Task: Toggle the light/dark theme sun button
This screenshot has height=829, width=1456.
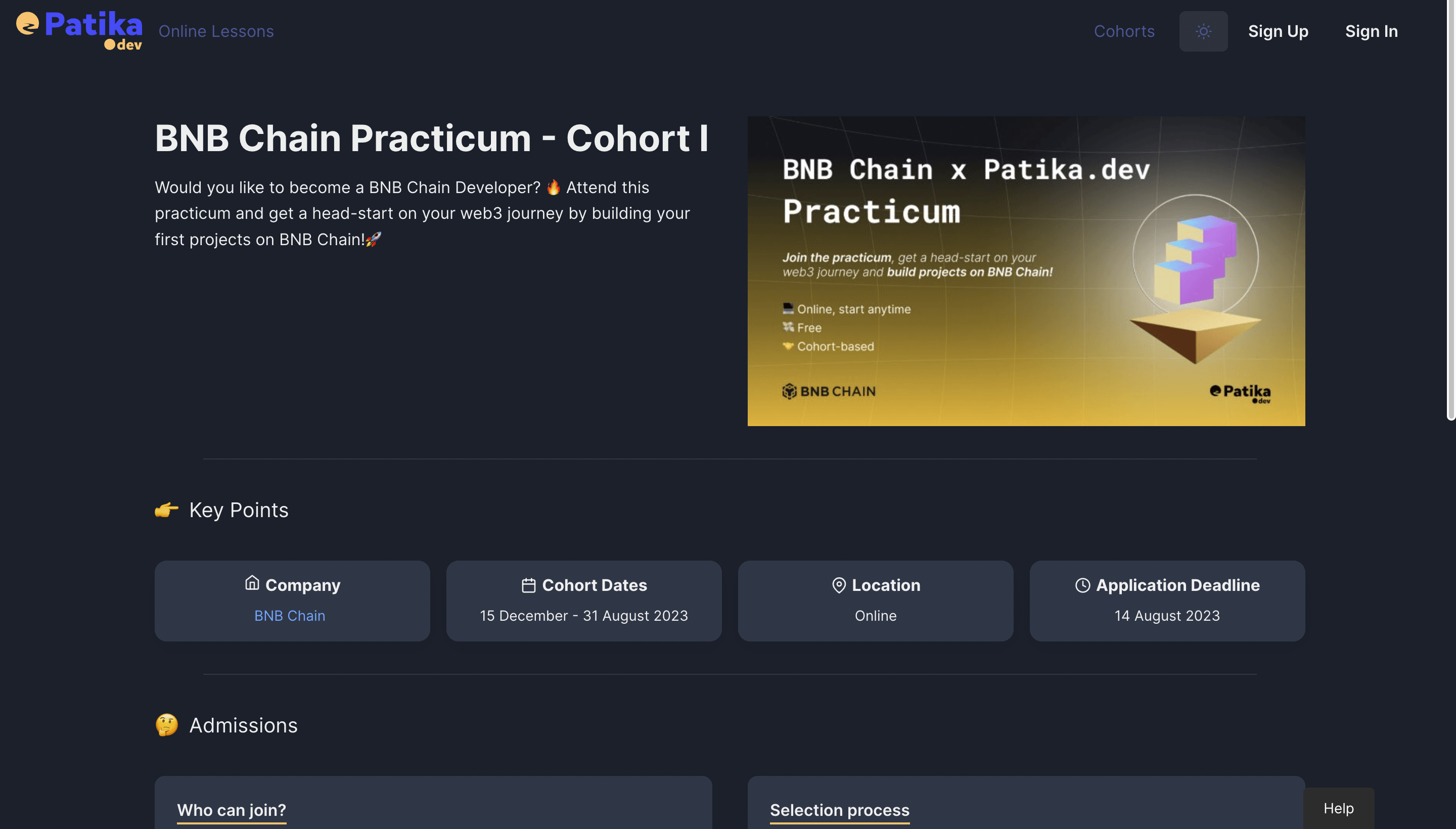Action: (1203, 31)
